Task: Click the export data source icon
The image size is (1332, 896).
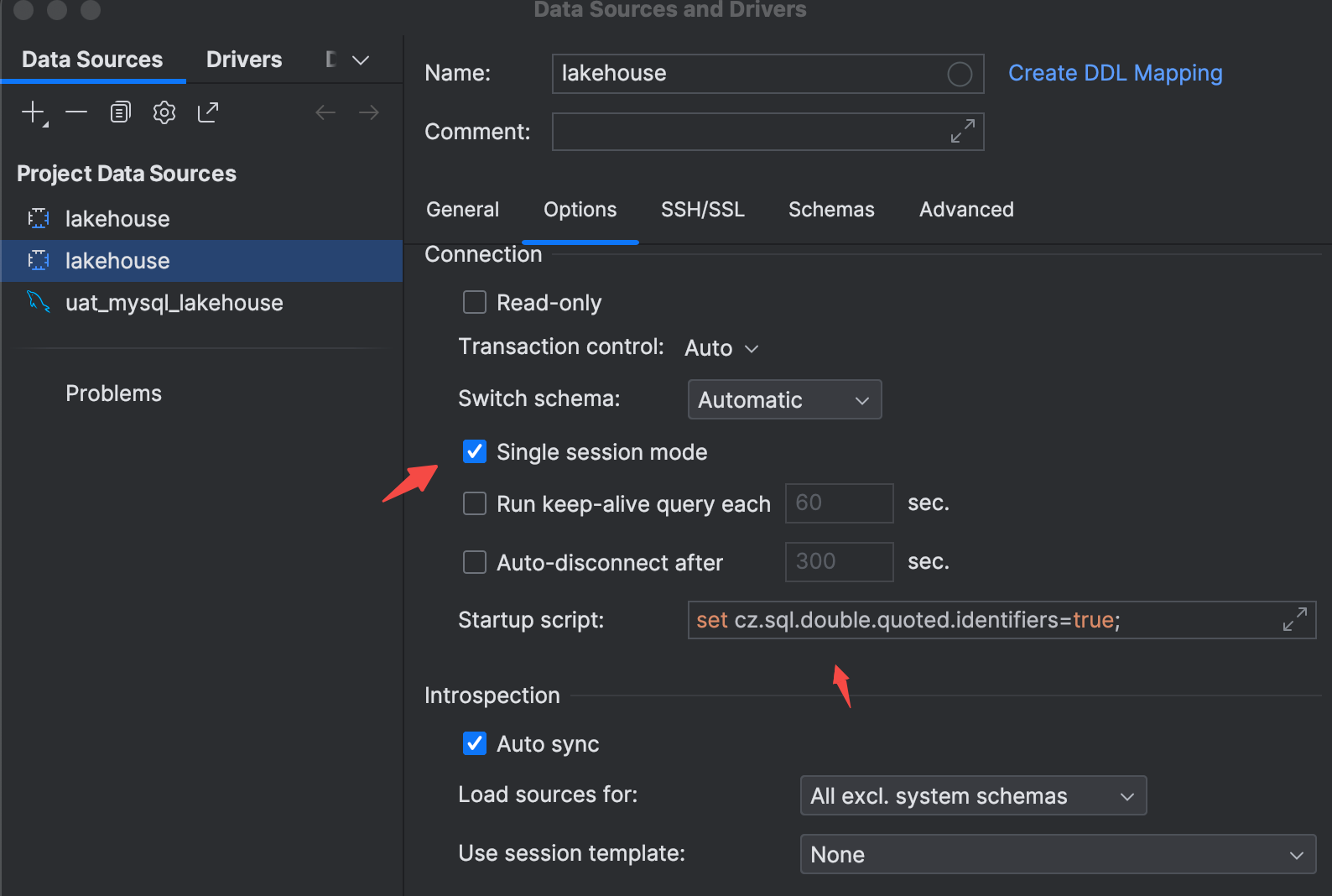Action: click(x=208, y=112)
